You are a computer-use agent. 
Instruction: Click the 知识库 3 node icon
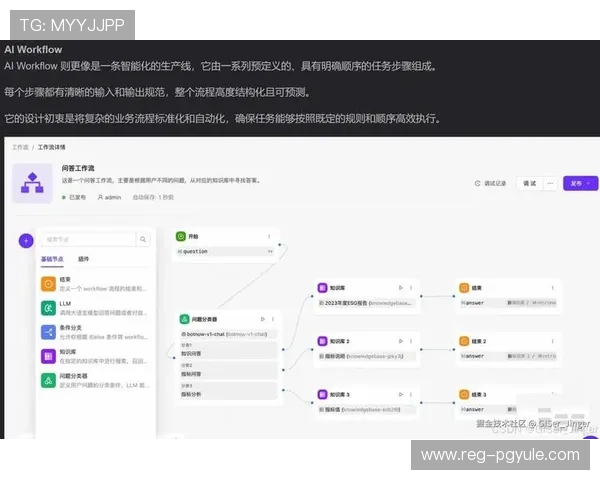pyautogui.click(x=323, y=394)
